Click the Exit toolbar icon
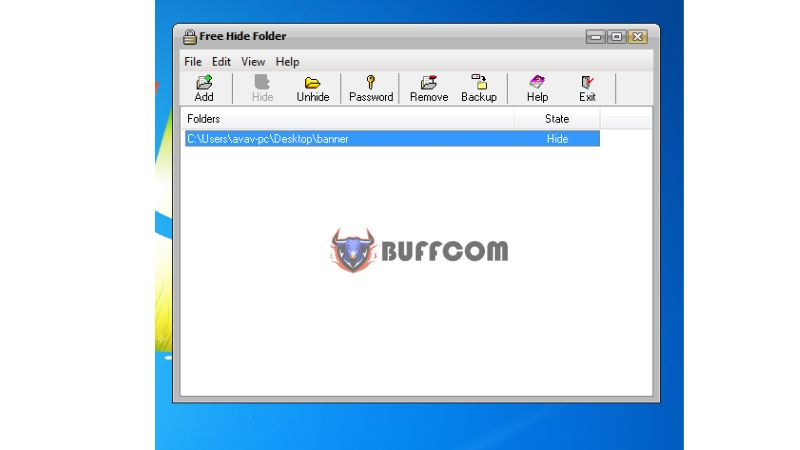This screenshot has height=450, width=800. click(x=587, y=82)
